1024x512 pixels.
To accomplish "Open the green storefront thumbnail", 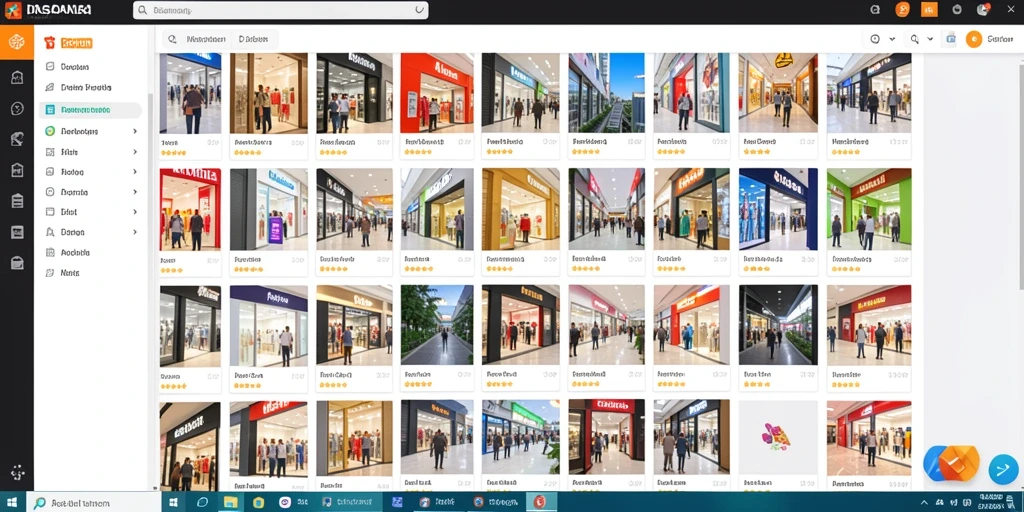I will pos(869,209).
